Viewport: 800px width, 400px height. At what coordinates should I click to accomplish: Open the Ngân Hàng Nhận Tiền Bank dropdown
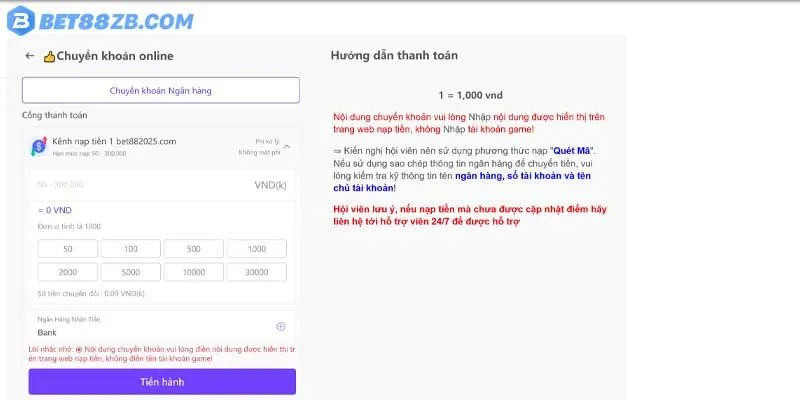coord(162,327)
